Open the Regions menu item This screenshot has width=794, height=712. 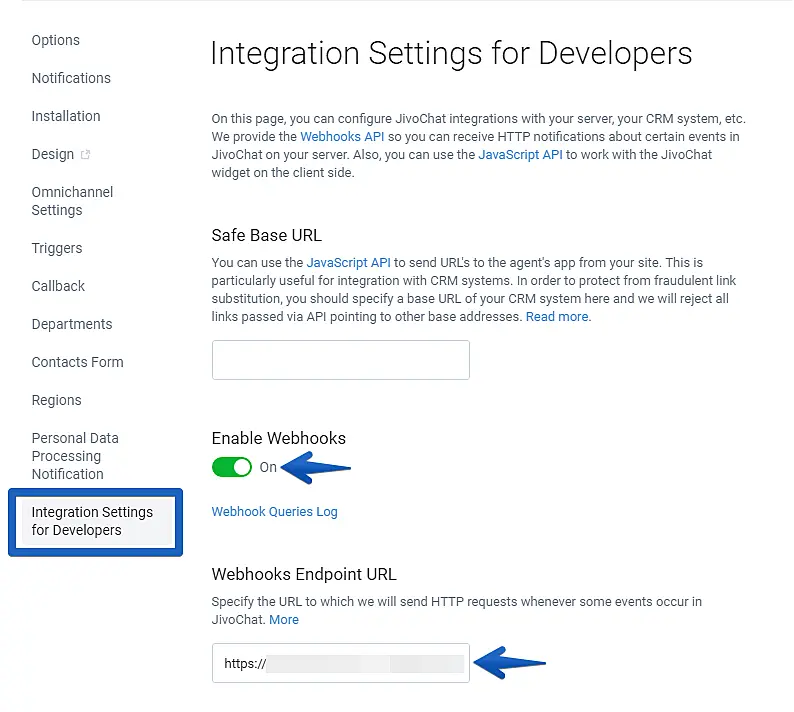pyautogui.click(x=56, y=400)
